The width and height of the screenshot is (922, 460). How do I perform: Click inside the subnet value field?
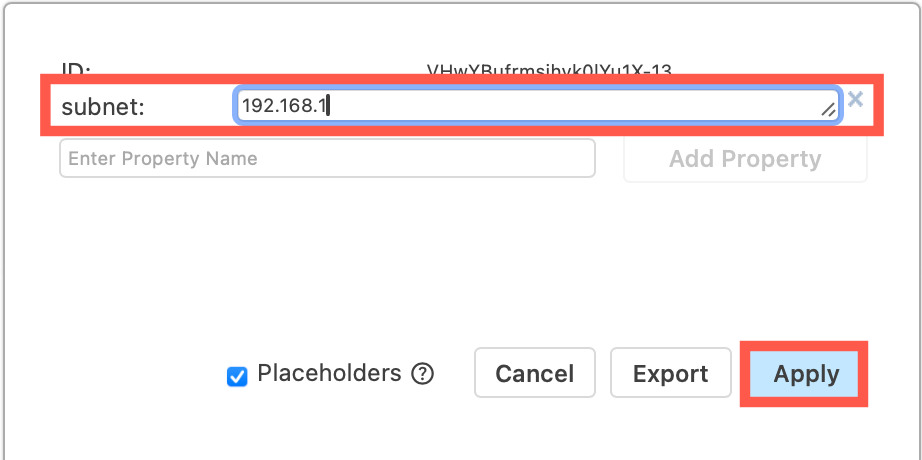pos(530,104)
